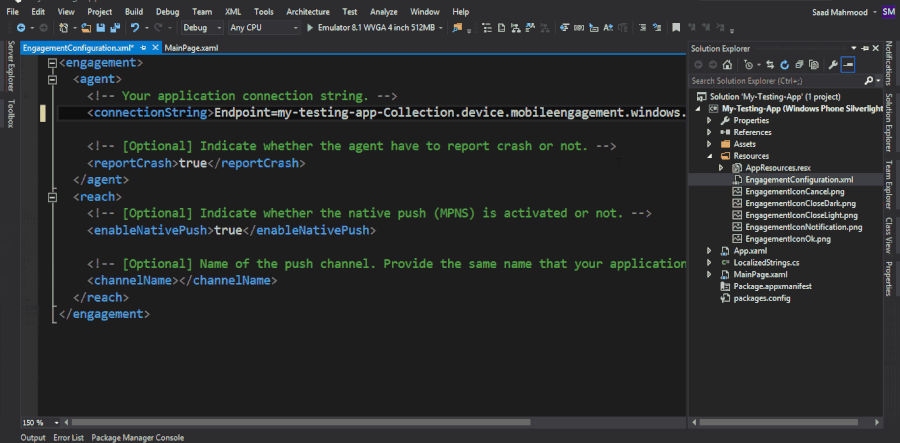Click the Open File folder icon
Screen dimensions: 900x443
click(86, 28)
